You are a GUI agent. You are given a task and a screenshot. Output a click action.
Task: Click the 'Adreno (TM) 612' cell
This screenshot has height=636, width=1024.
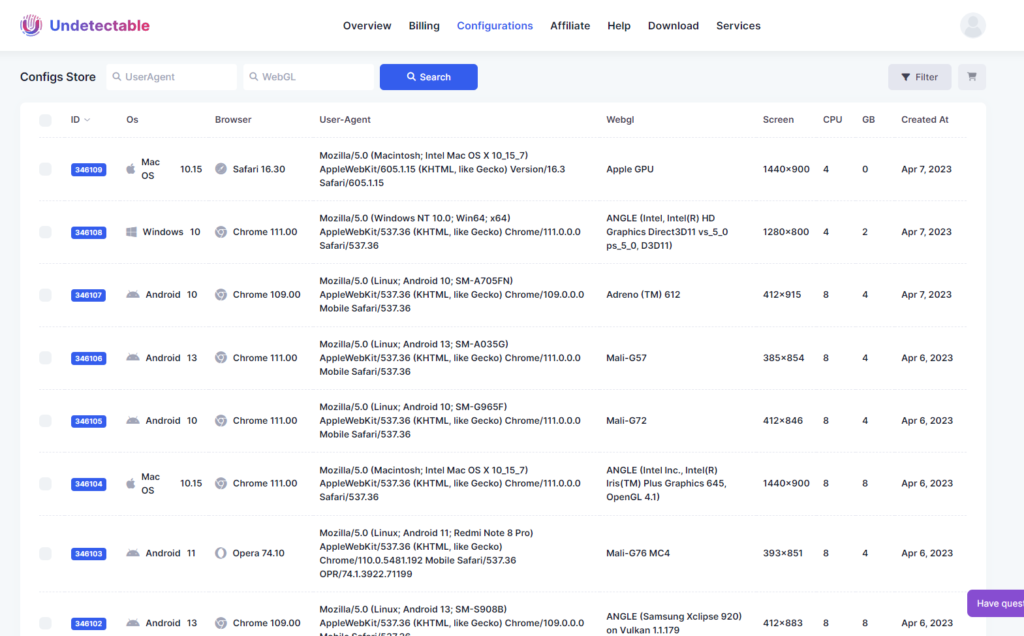643,294
